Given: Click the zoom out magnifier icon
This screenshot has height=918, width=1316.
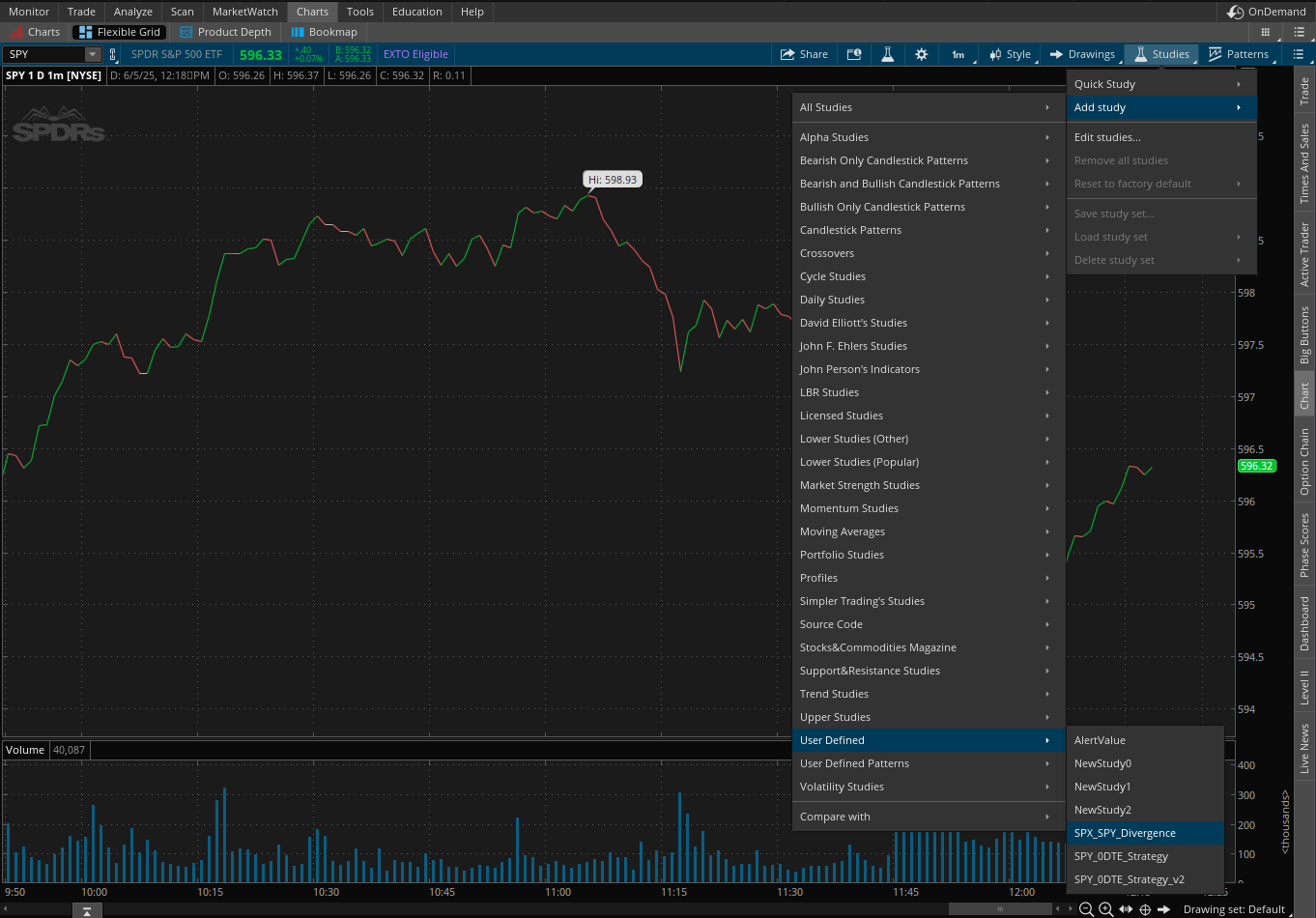Looking at the screenshot, I should pos(1086,909).
